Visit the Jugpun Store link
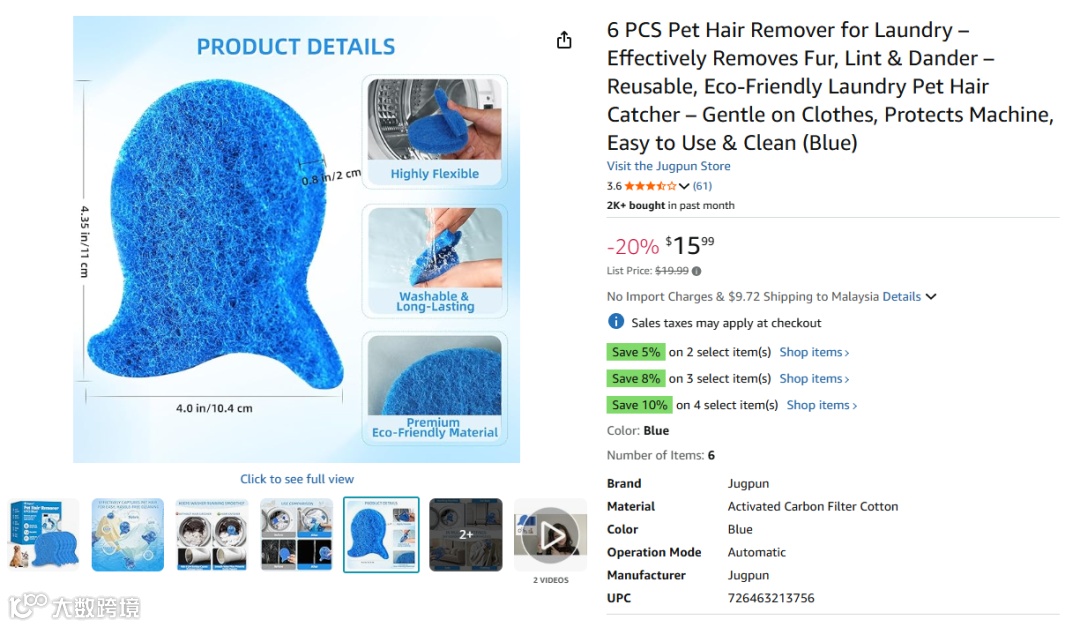The width and height of the screenshot is (1080, 627). point(668,166)
